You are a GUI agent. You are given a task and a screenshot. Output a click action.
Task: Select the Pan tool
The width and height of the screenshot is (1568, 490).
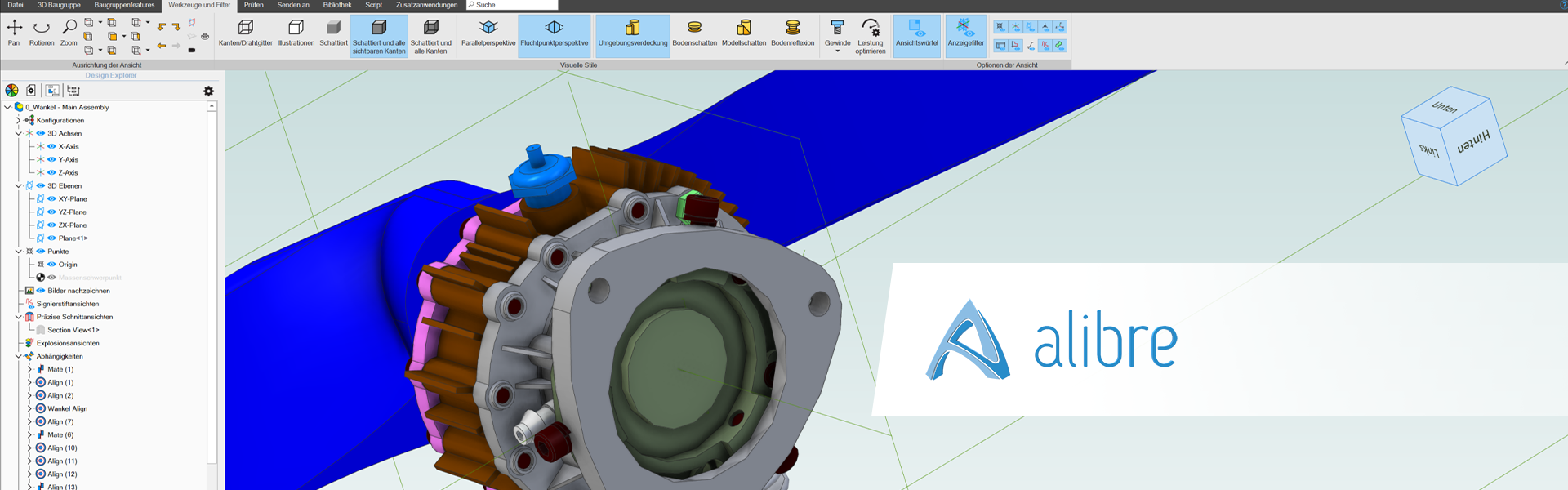click(x=14, y=33)
